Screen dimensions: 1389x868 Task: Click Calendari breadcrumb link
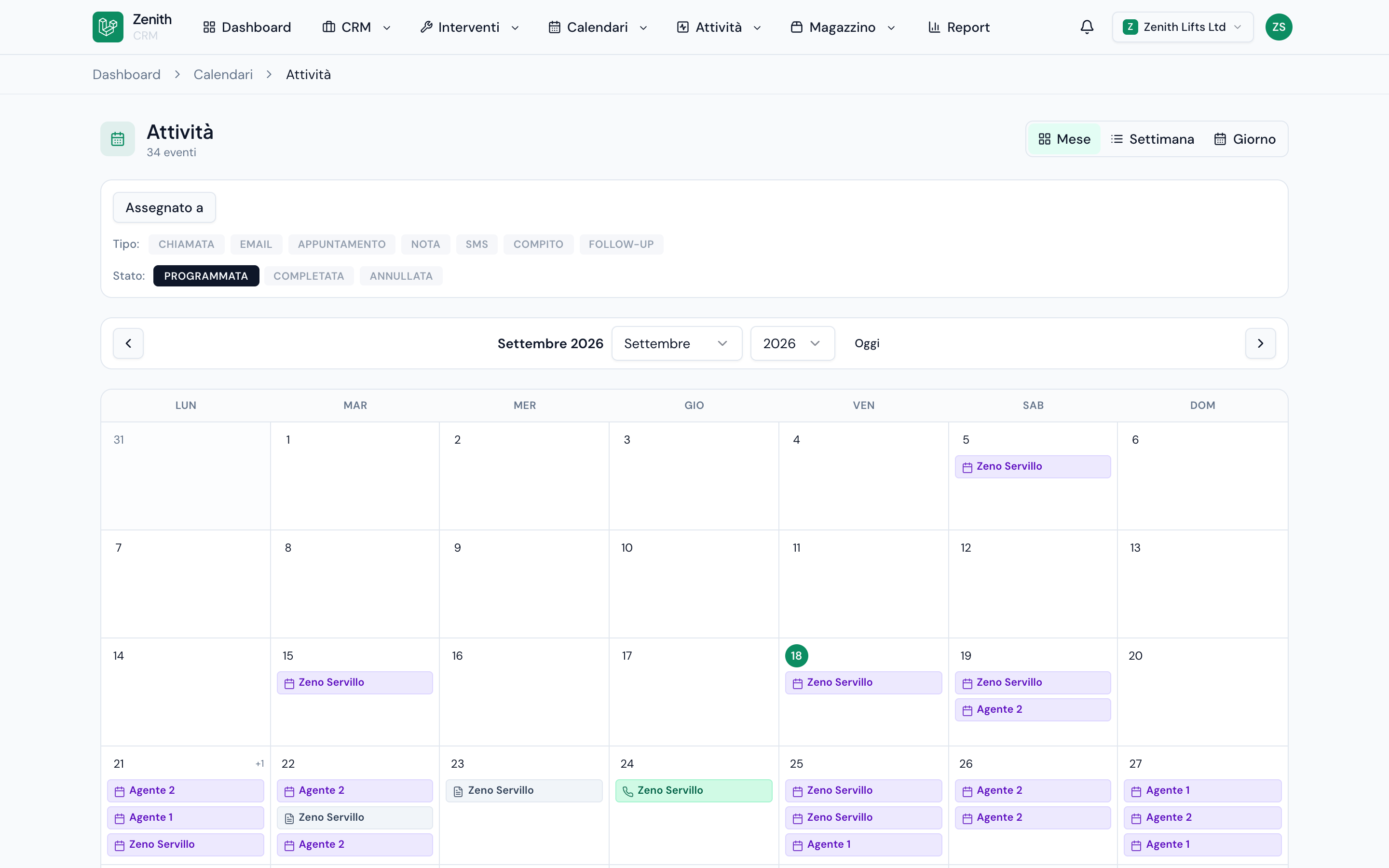(x=223, y=75)
